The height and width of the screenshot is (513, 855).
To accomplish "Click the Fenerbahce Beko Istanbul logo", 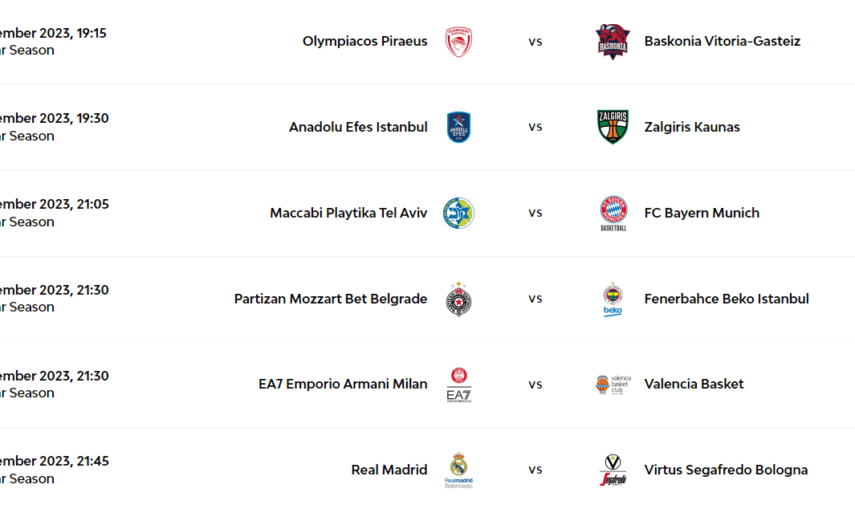I will click(613, 299).
